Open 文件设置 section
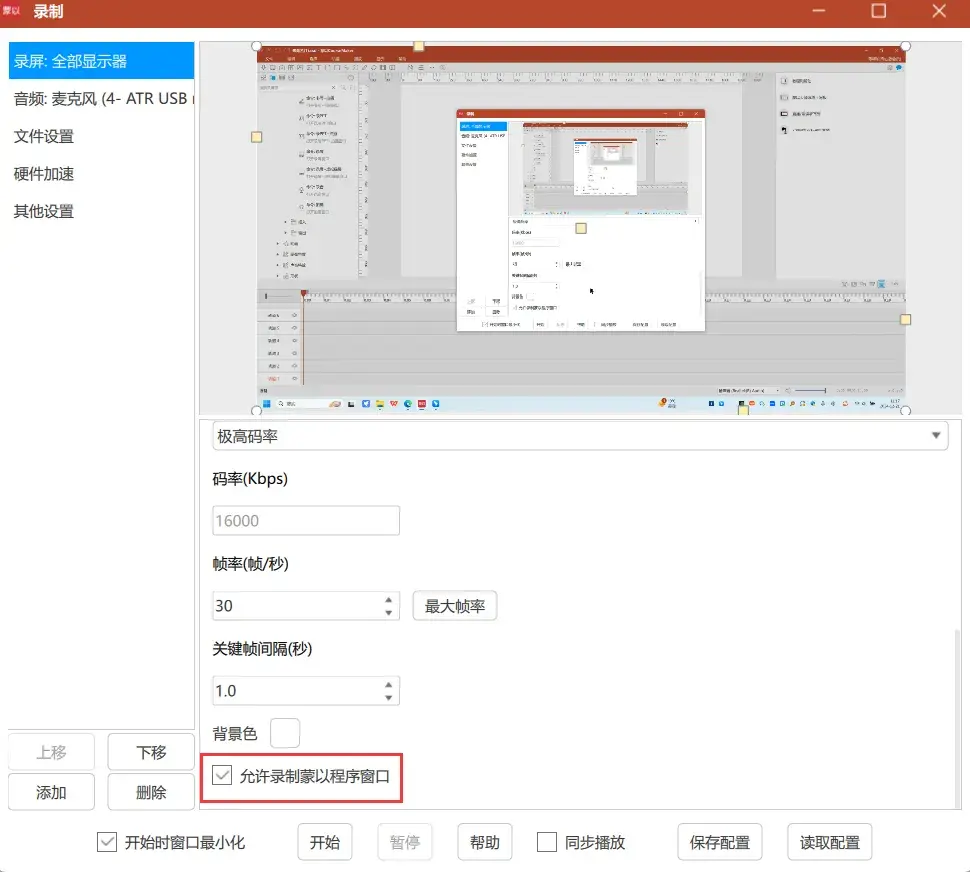970x872 pixels. (101, 136)
